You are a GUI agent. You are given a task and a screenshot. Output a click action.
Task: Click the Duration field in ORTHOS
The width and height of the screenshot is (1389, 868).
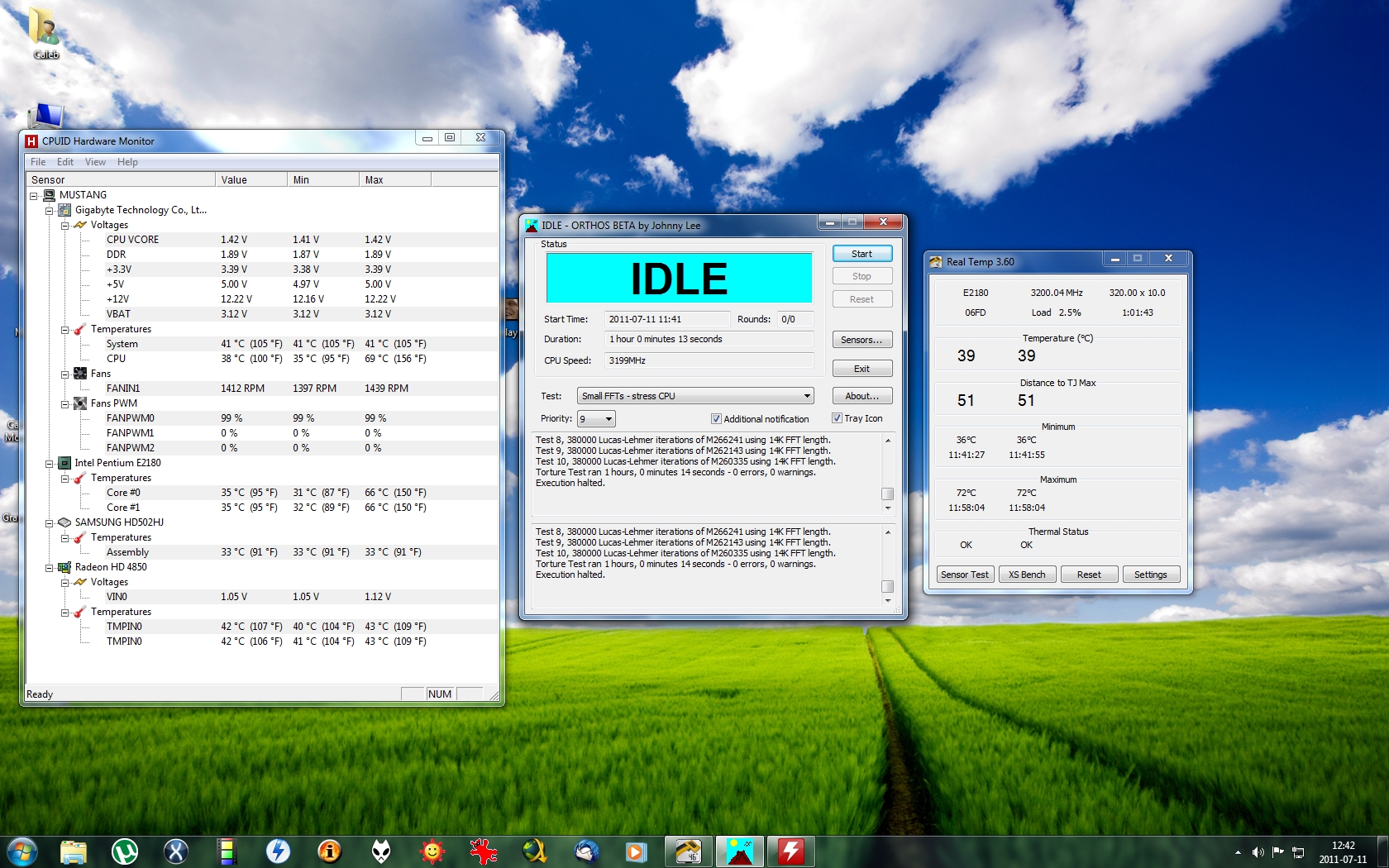pyautogui.click(x=709, y=339)
